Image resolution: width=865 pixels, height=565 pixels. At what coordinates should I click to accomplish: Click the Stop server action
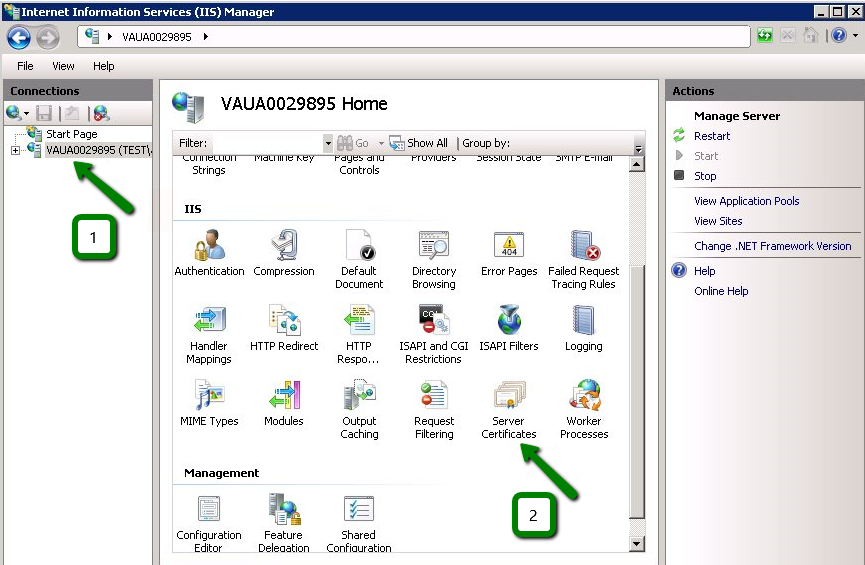pos(705,176)
